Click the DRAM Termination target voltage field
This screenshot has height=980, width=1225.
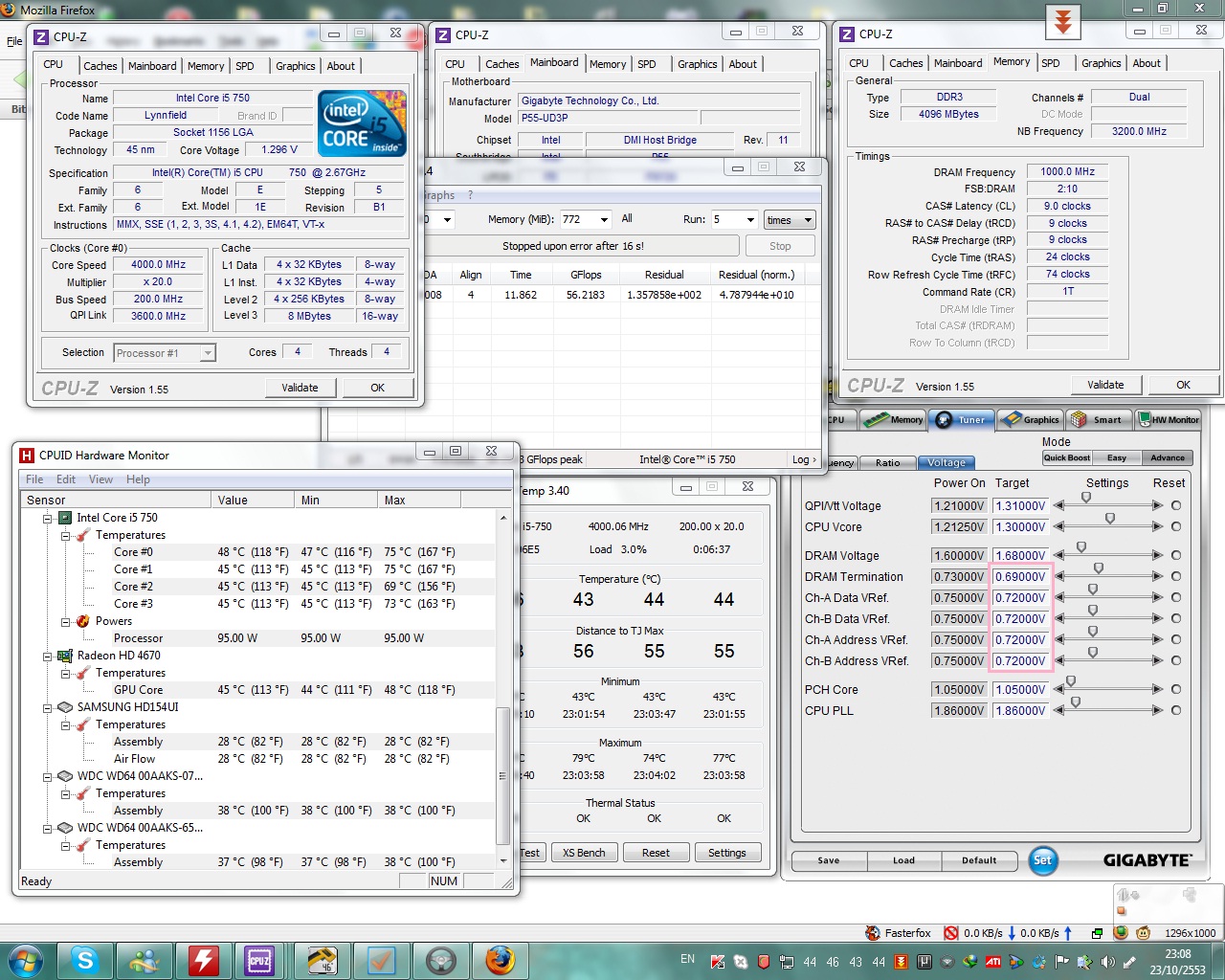[1020, 577]
